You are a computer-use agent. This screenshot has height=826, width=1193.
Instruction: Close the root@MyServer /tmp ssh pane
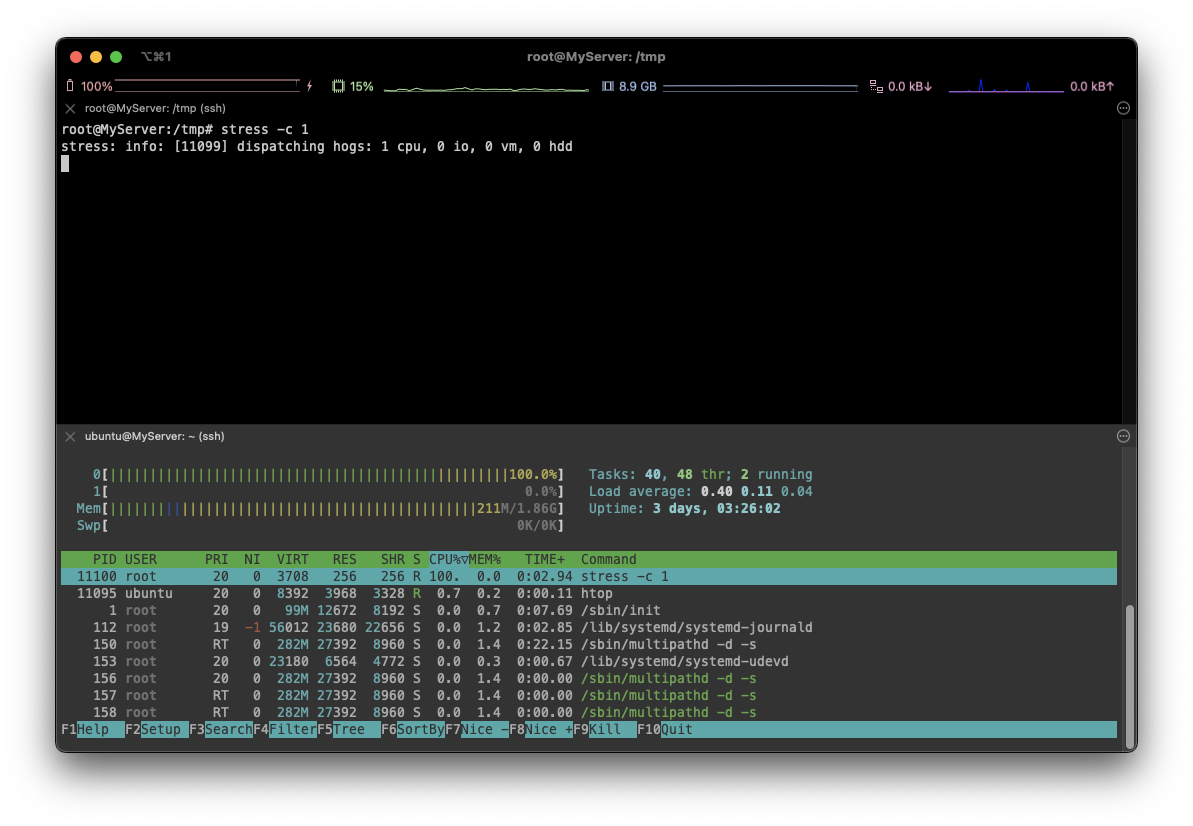pos(70,108)
